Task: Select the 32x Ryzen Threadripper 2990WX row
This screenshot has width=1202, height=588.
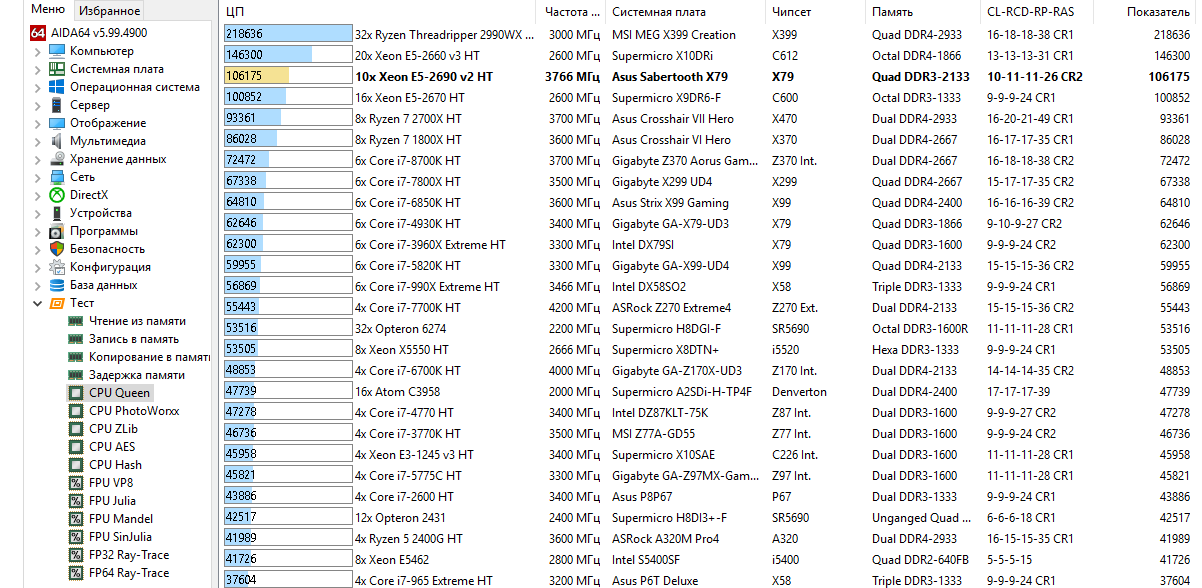Action: click(x=712, y=34)
